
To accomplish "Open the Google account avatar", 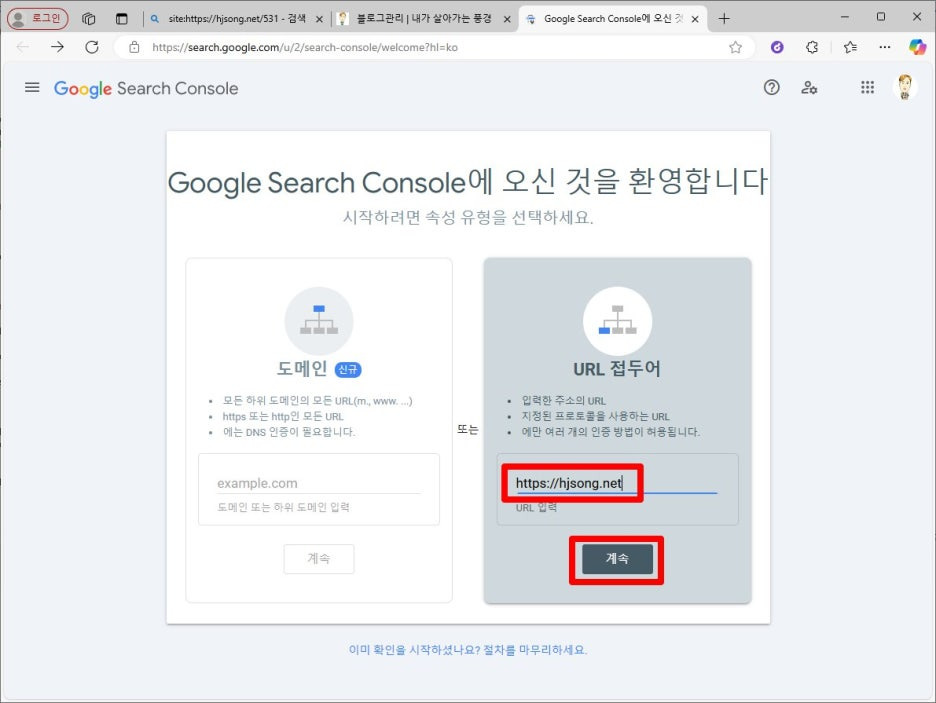I will coord(905,87).
